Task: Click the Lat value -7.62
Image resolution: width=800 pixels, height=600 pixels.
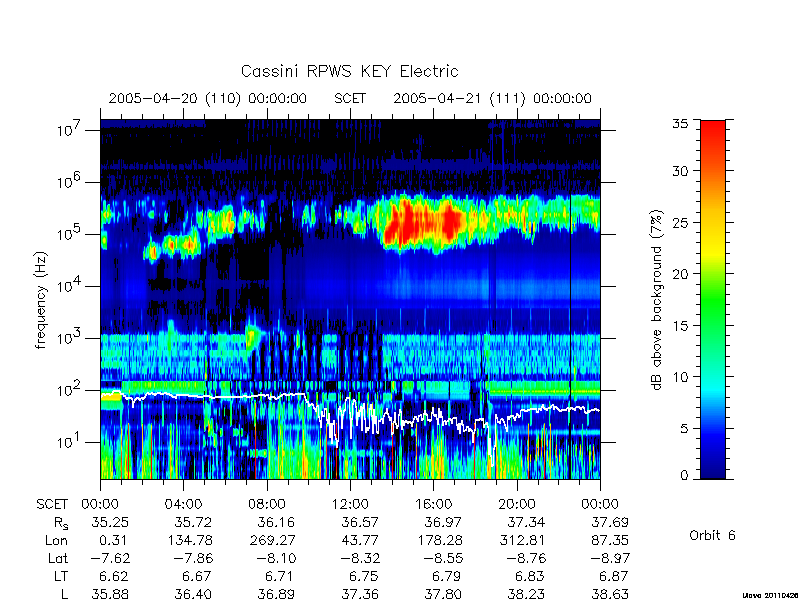Action: (x=110, y=558)
